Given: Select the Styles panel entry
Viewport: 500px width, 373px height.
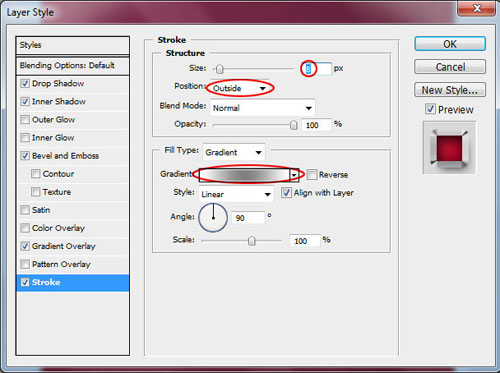Looking at the screenshot, I should pos(73,45).
